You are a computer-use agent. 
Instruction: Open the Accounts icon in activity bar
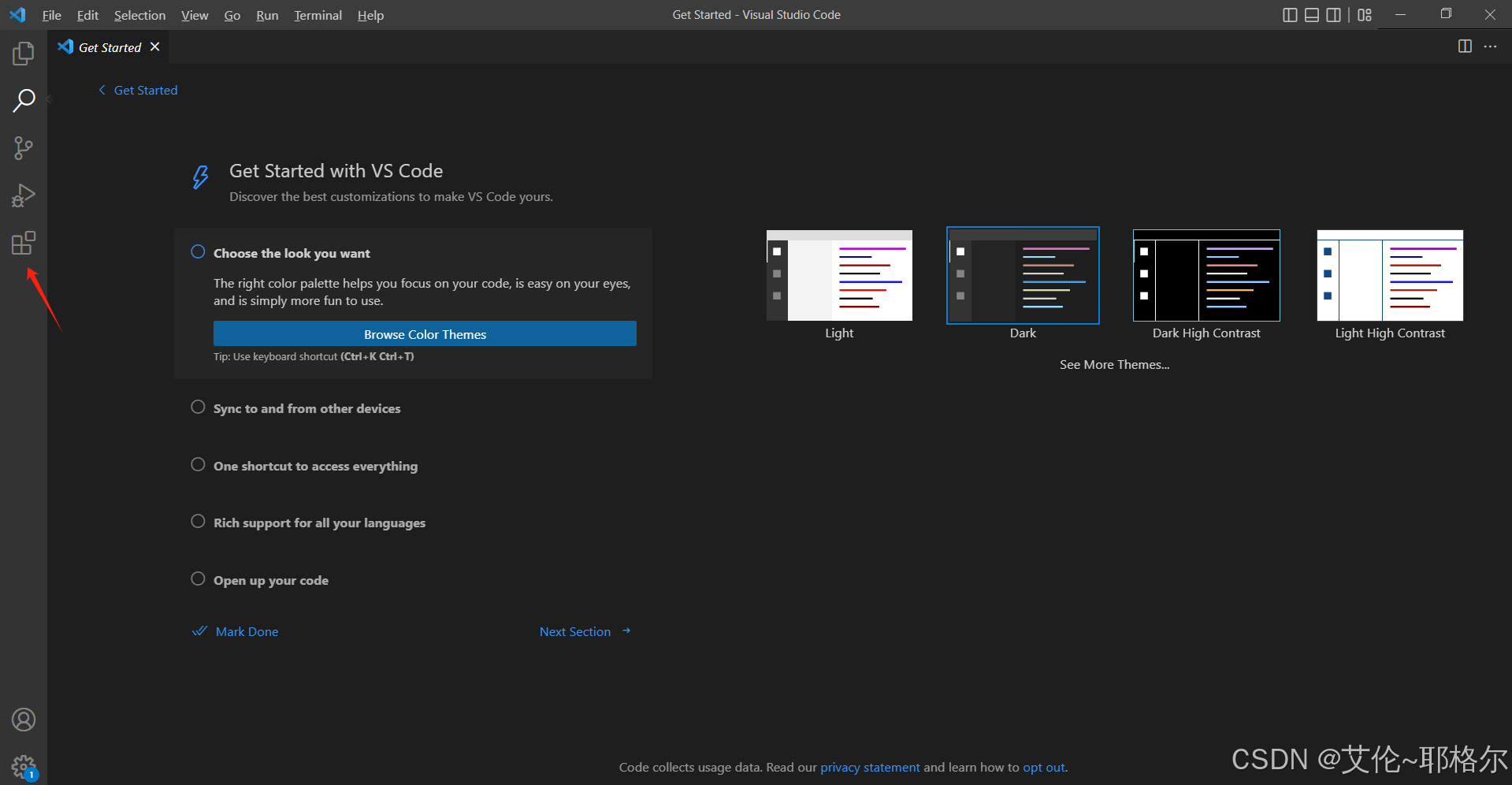pos(24,720)
